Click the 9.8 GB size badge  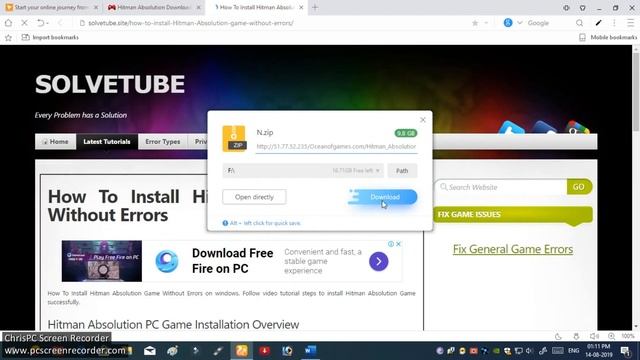[x=406, y=133]
